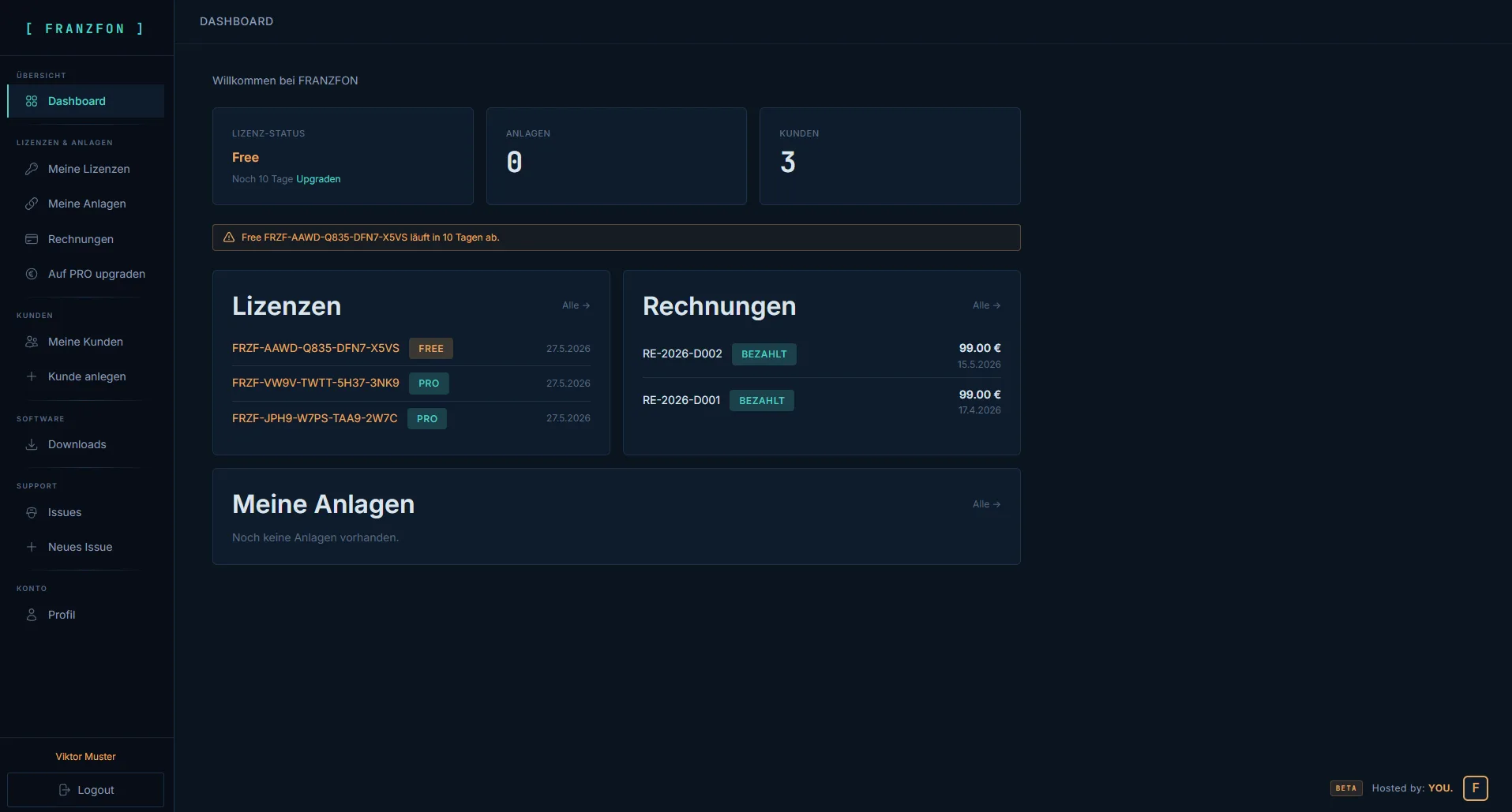Click invoice date 15.5.2026
Viewport: 1512px width, 812px height.
coord(979,365)
